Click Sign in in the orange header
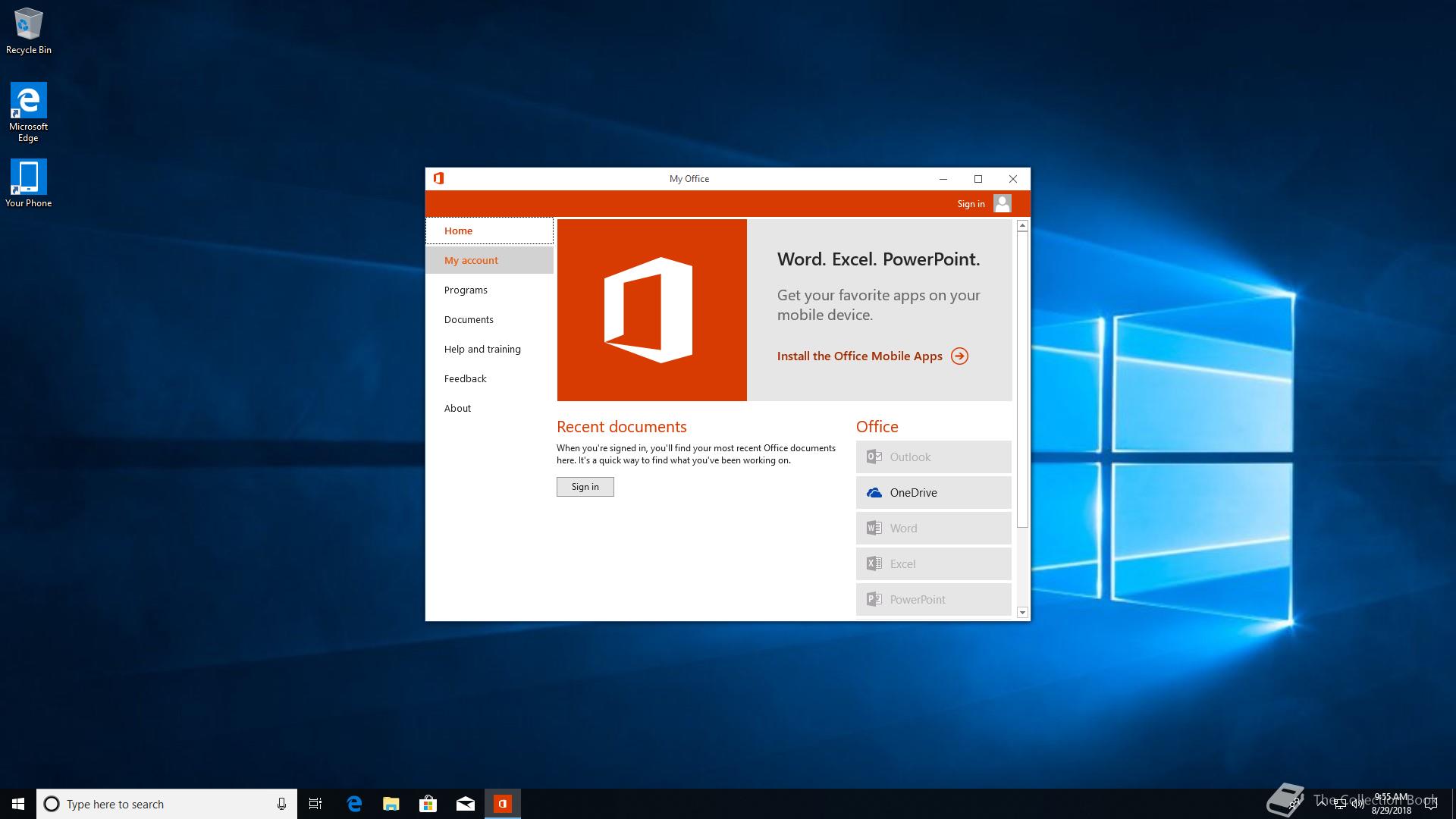The width and height of the screenshot is (1456, 819). click(x=971, y=203)
